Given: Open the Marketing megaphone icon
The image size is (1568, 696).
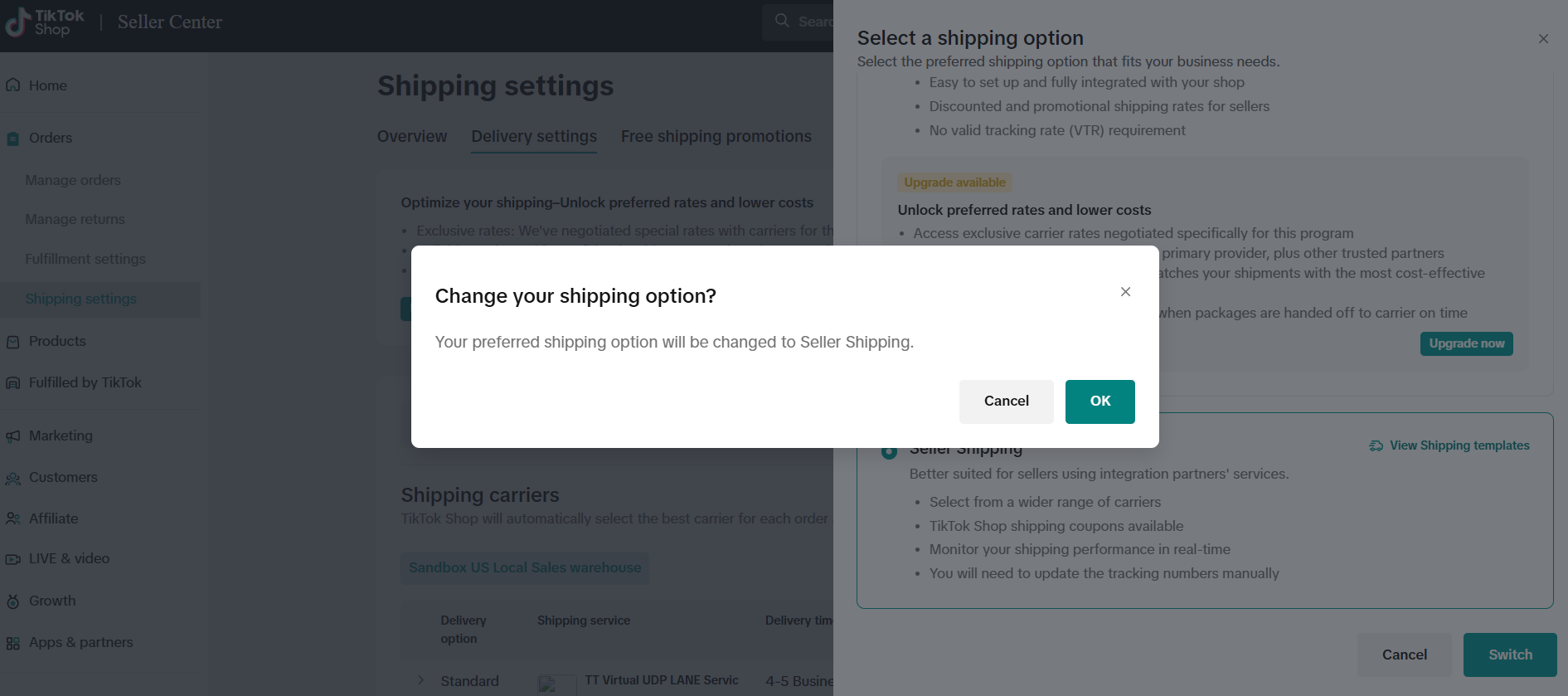Looking at the screenshot, I should [x=13, y=436].
